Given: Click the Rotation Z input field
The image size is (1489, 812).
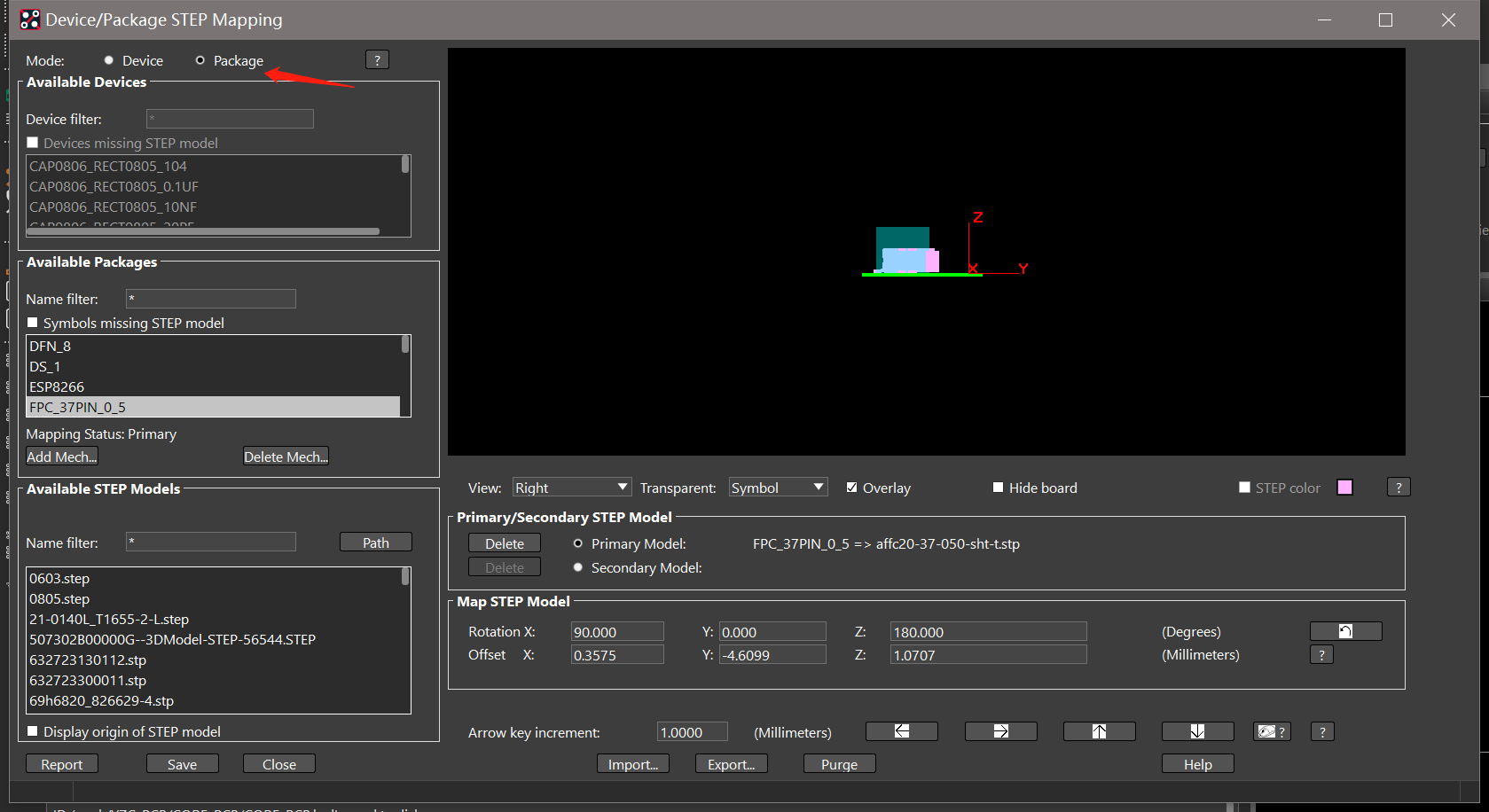Looking at the screenshot, I should tap(989, 632).
